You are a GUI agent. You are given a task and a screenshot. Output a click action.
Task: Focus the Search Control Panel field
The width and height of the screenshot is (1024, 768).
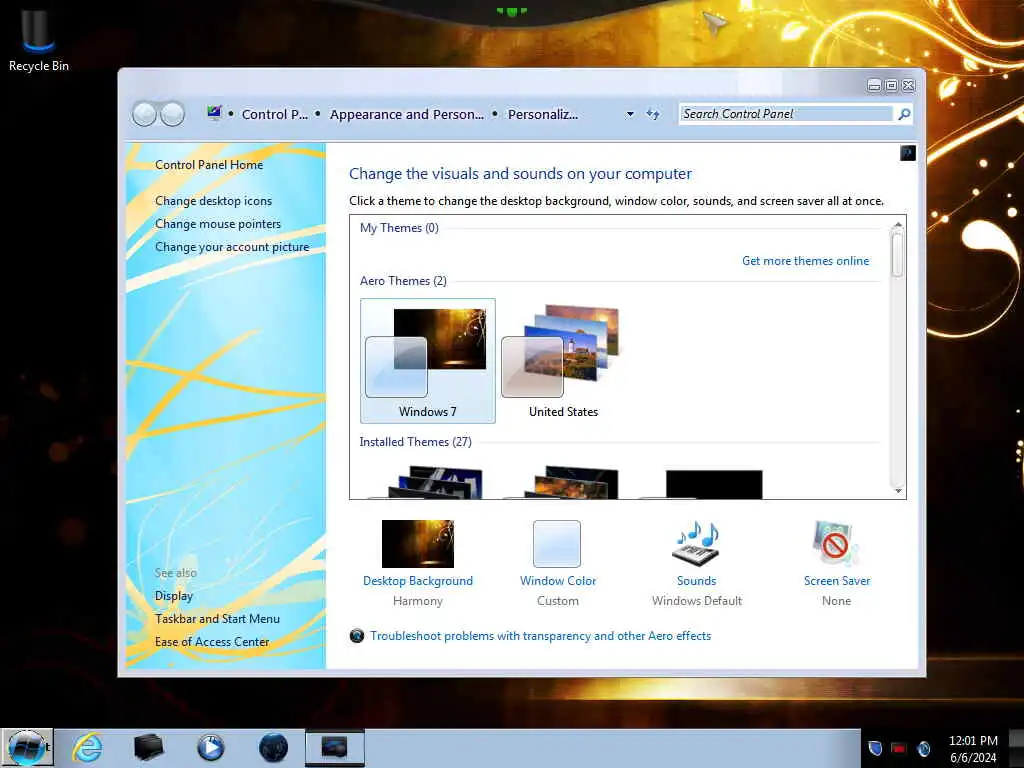786,114
